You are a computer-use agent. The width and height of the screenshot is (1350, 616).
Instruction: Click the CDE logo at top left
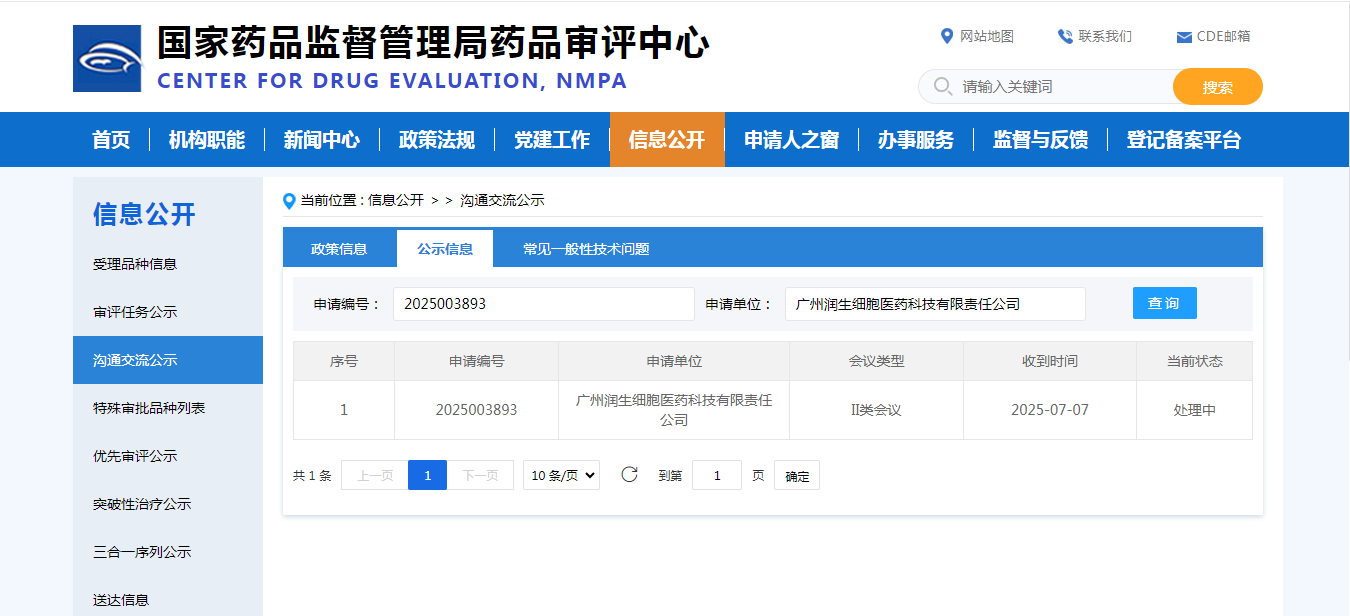tap(107, 56)
